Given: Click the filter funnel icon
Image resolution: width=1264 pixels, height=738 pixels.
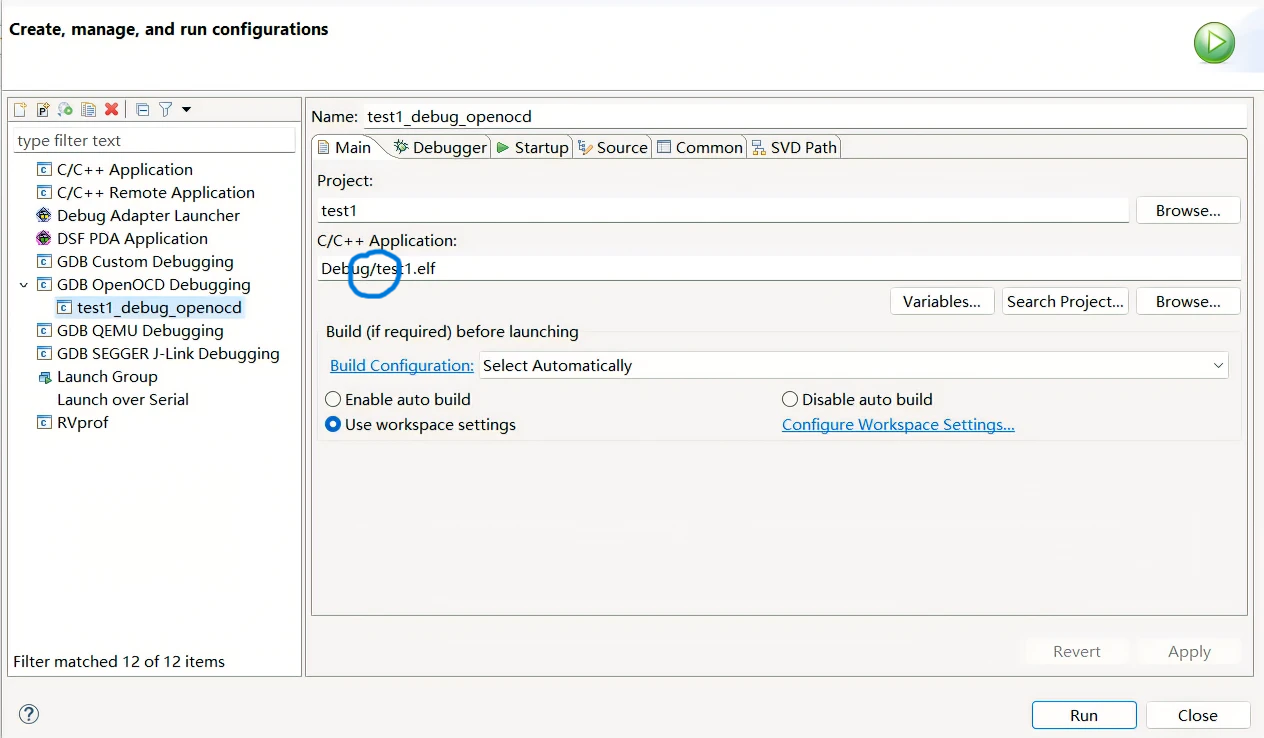Looking at the screenshot, I should pos(166,109).
